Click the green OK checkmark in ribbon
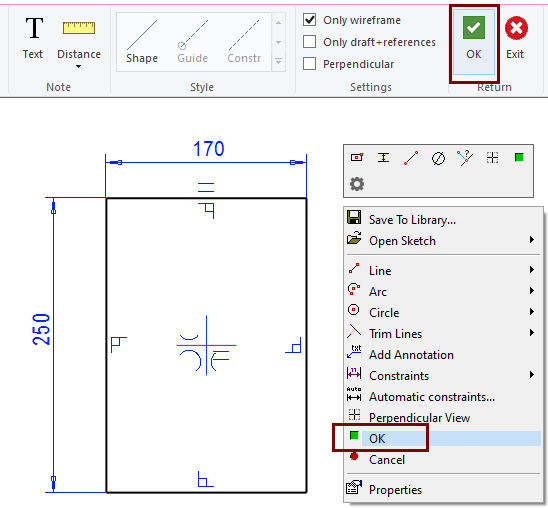The width and height of the screenshot is (548, 508). pyautogui.click(x=474, y=28)
